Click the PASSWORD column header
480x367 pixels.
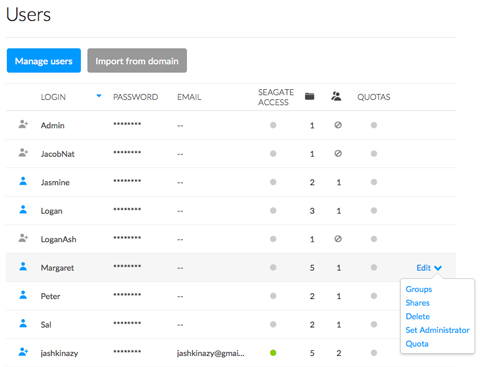[135, 97]
